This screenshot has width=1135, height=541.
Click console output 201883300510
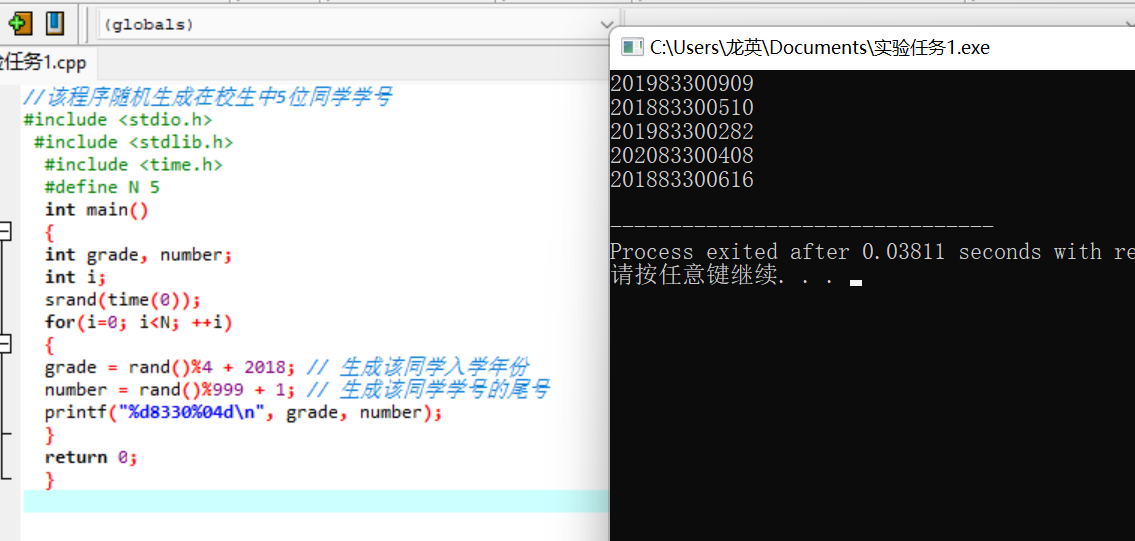point(682,108)
